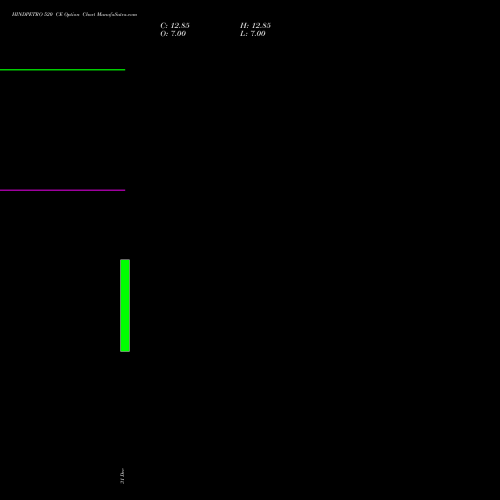500x500 pixels.
Task: Click the close value C: 12.85
Action: click(175, 26)
